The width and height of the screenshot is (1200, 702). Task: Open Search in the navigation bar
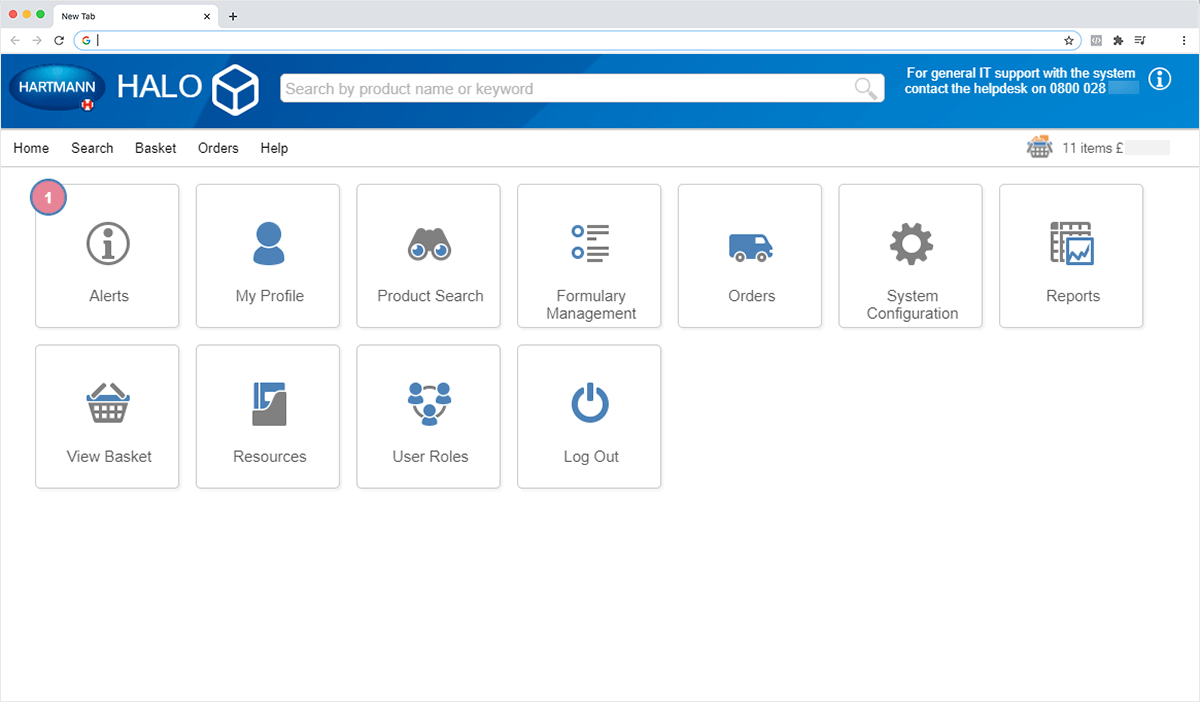pos(92,148)
